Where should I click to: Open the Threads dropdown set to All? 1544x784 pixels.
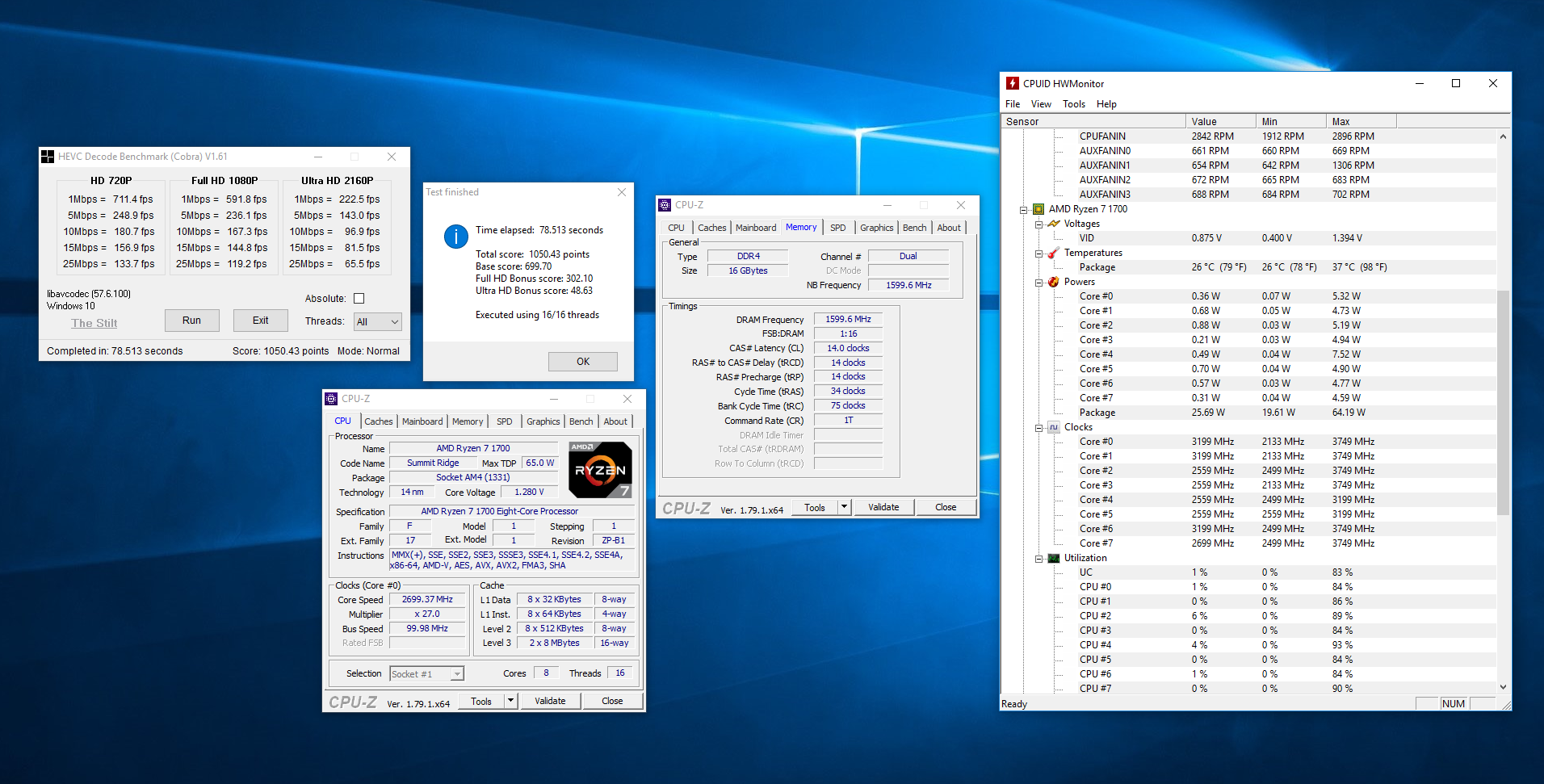tap(378, 321)
